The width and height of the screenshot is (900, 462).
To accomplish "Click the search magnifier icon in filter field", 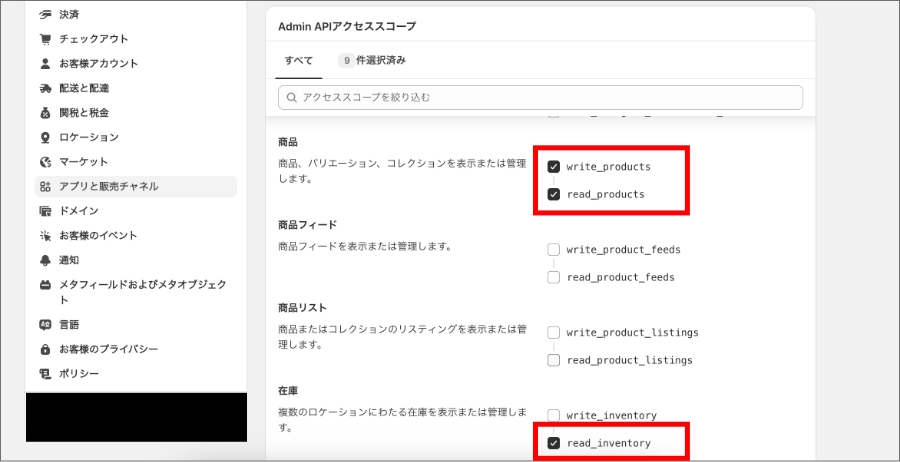I will [x=292, y=98].
